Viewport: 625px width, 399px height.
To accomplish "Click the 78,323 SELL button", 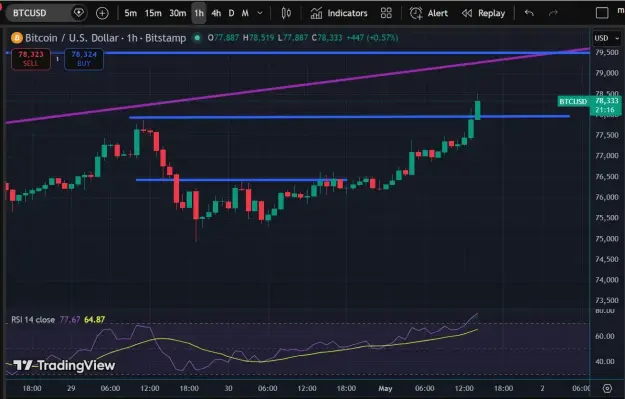I will (31, 59).
